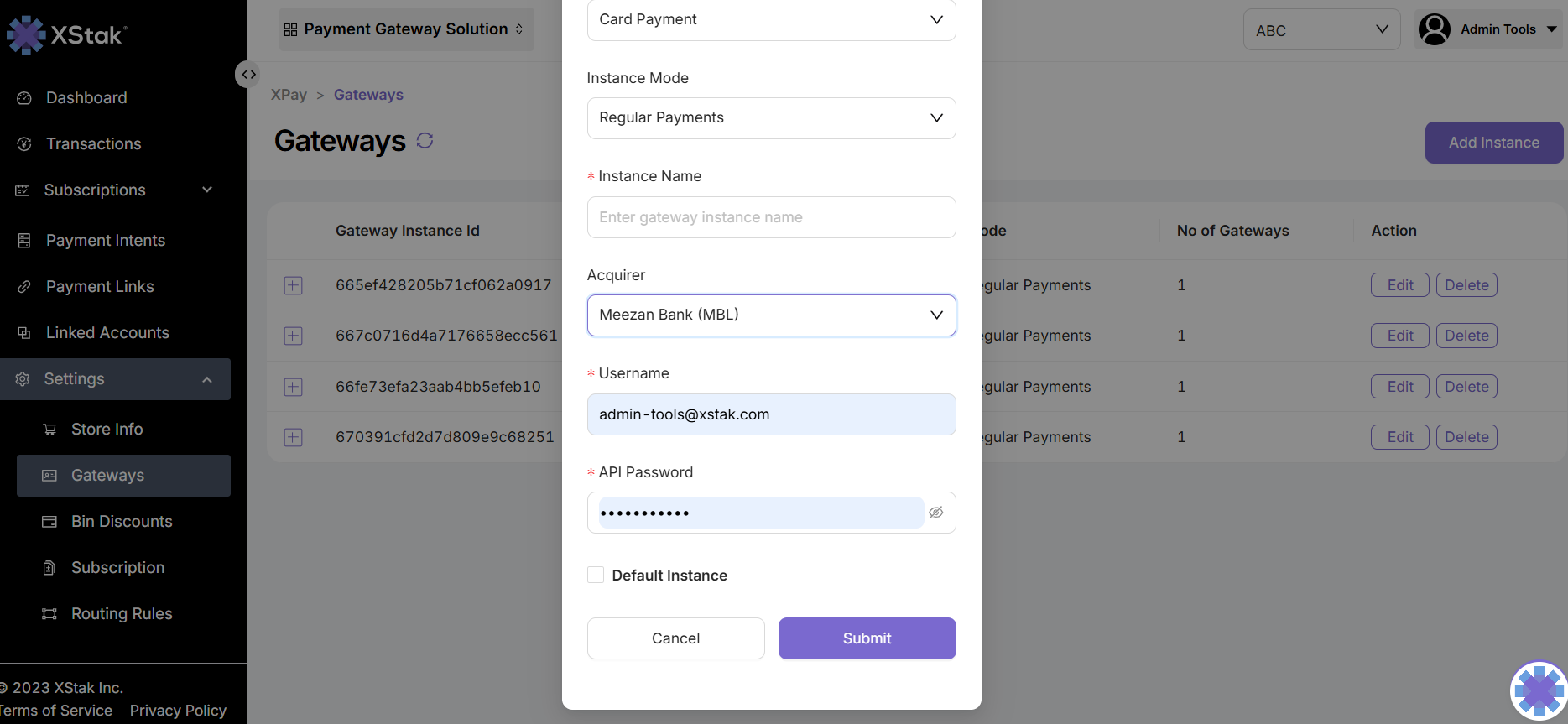Open the Acquirer dropdown showing Meezan Bank
The width and height of the screenshot is (1568, 724).
tap(771, 315)
